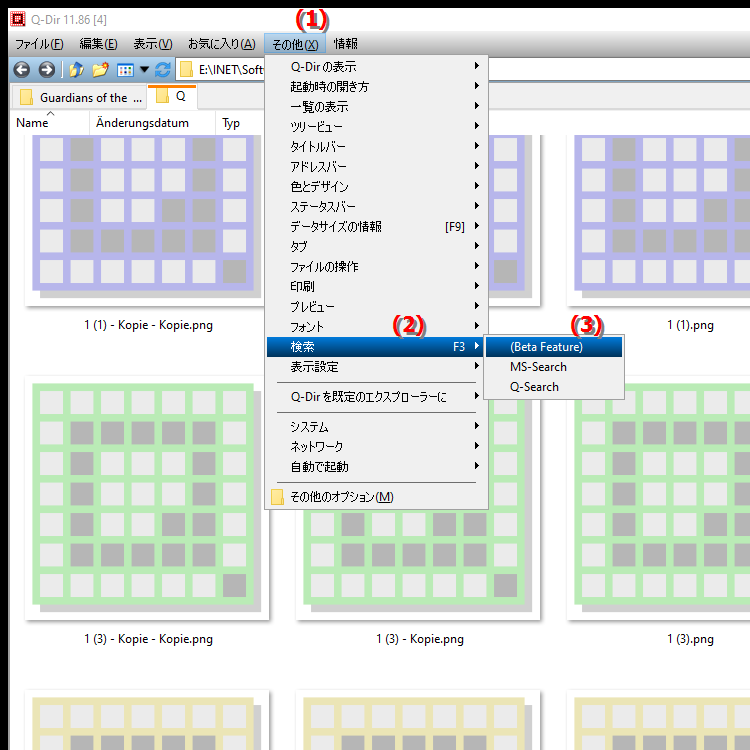This screenshot has height=750, width=750.
Task: Choose (Beta Feature) search option
Action: point(554,347)
